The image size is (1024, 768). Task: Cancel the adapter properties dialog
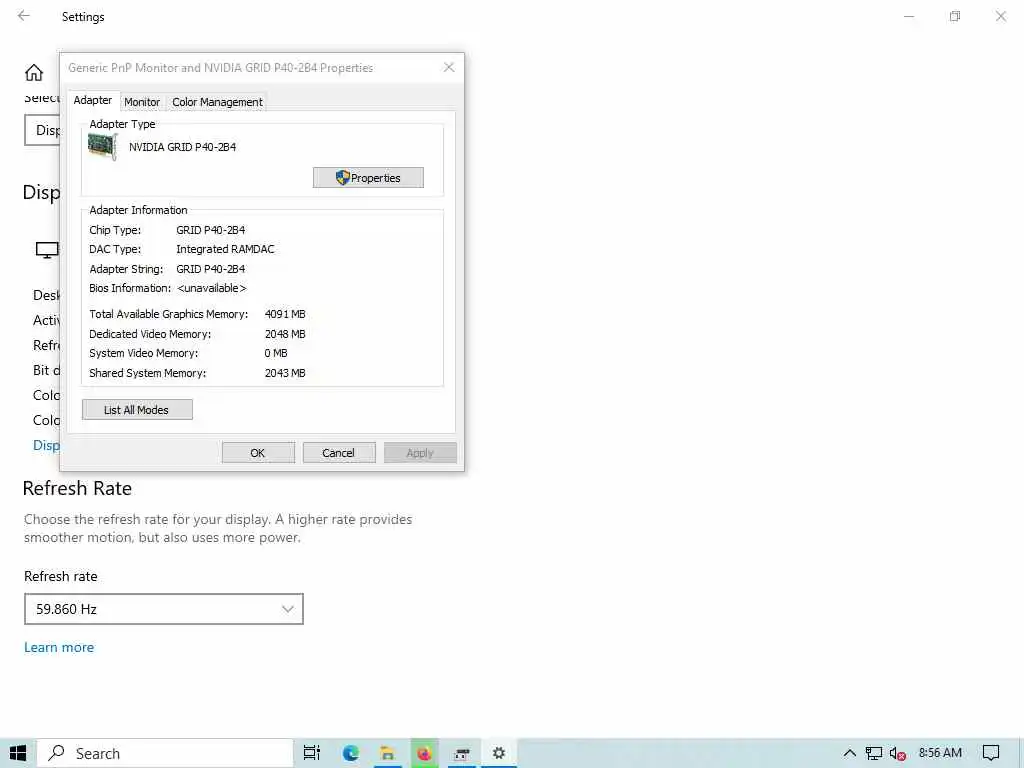click(x=339, y=453)
